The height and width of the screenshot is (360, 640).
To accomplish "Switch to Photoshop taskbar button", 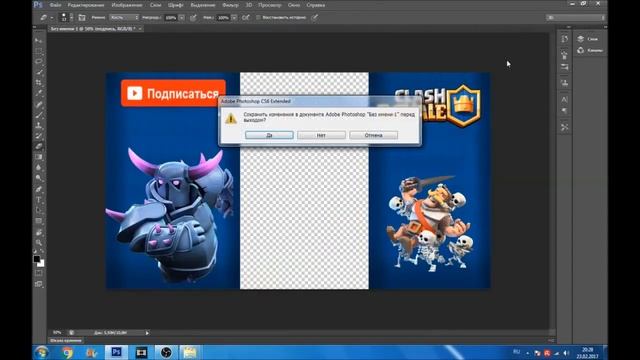I will (116, 352).
